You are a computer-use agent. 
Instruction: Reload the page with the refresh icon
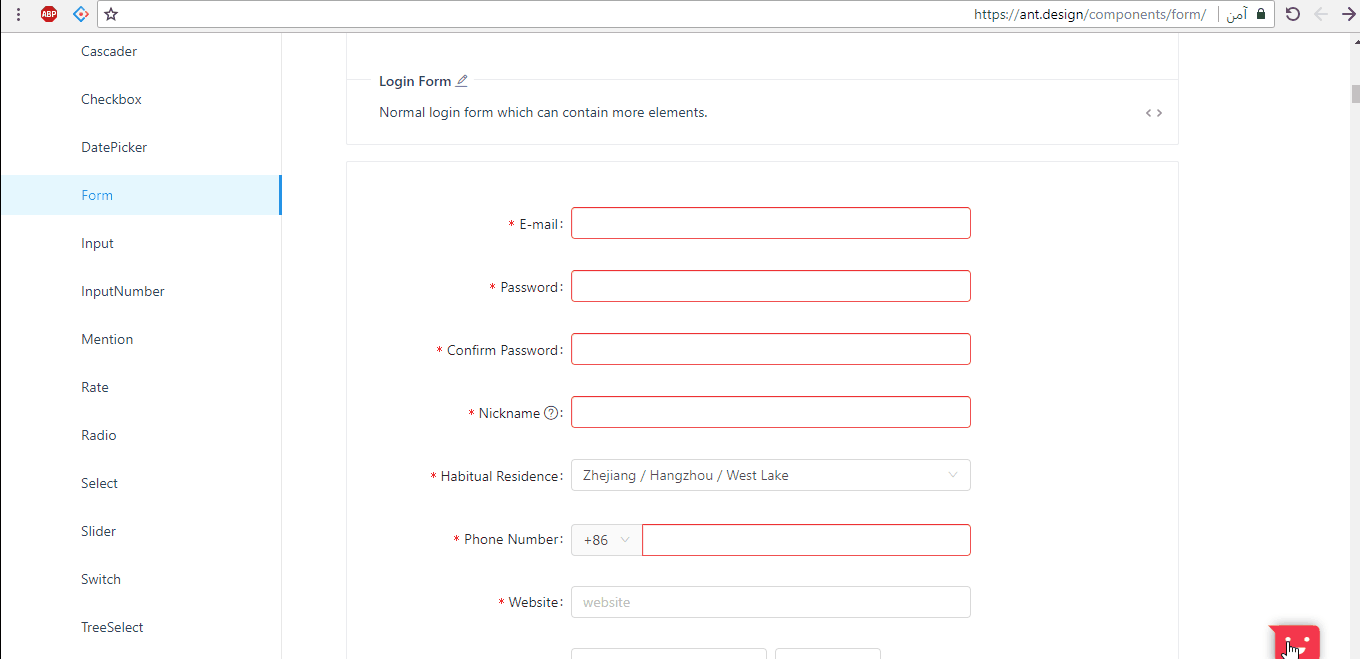(1293, 14)
